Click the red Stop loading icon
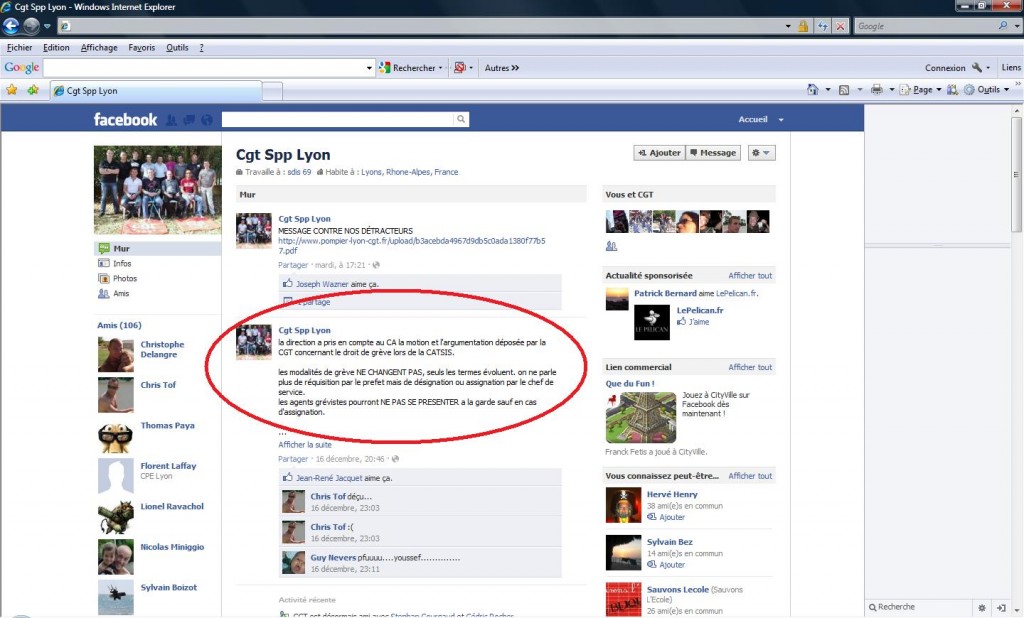The image size is (1024, 618). [x=840, y=26]
